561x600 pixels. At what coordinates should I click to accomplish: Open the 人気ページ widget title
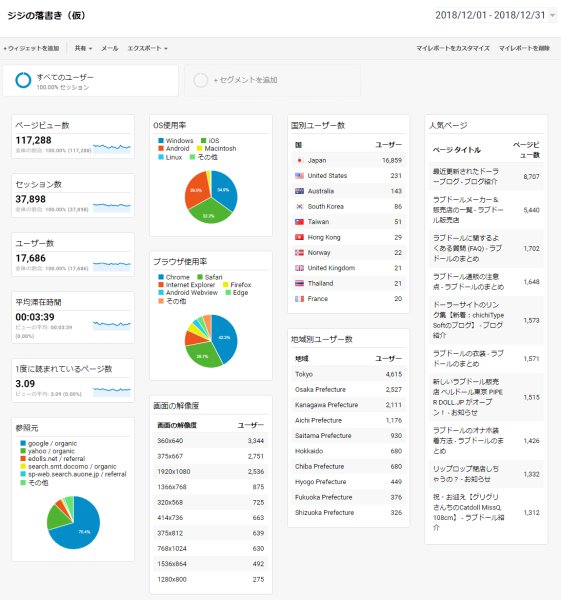(448, 125)
